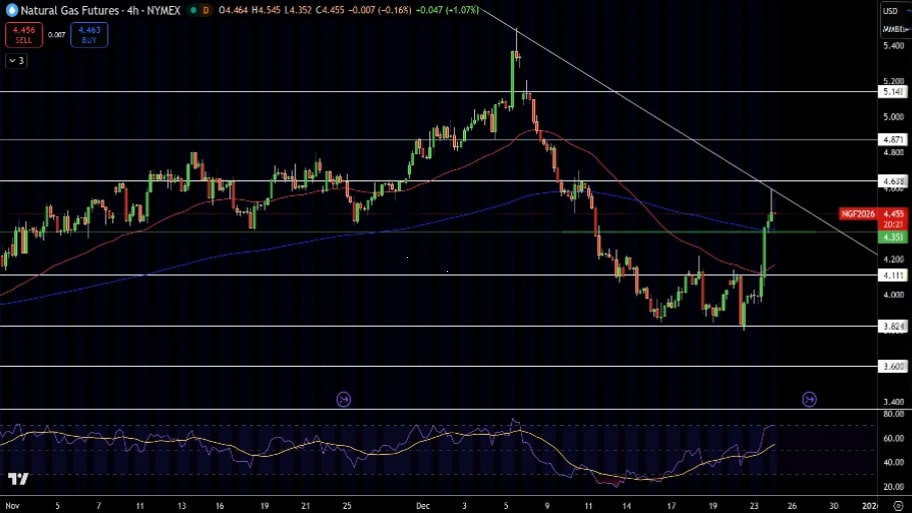Image resolution: width=912 pixels, height=513 pixels.
Task: Click the 4.111 horizontal line label
Action: pyautogui.click(x=892, y=274)
